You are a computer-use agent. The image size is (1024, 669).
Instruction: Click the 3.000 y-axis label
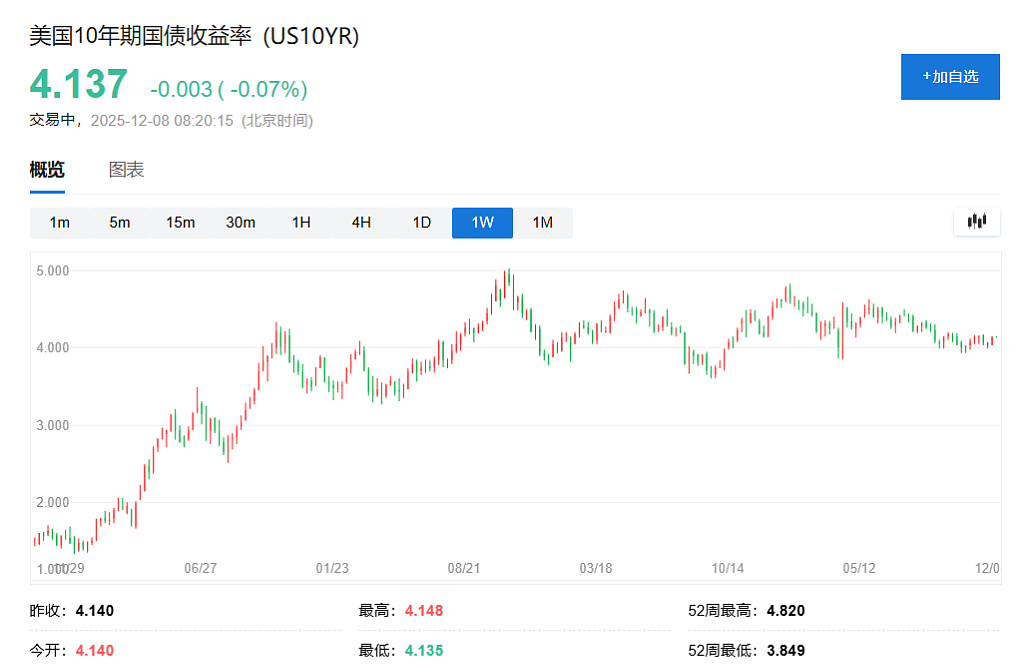pos(52,425)
